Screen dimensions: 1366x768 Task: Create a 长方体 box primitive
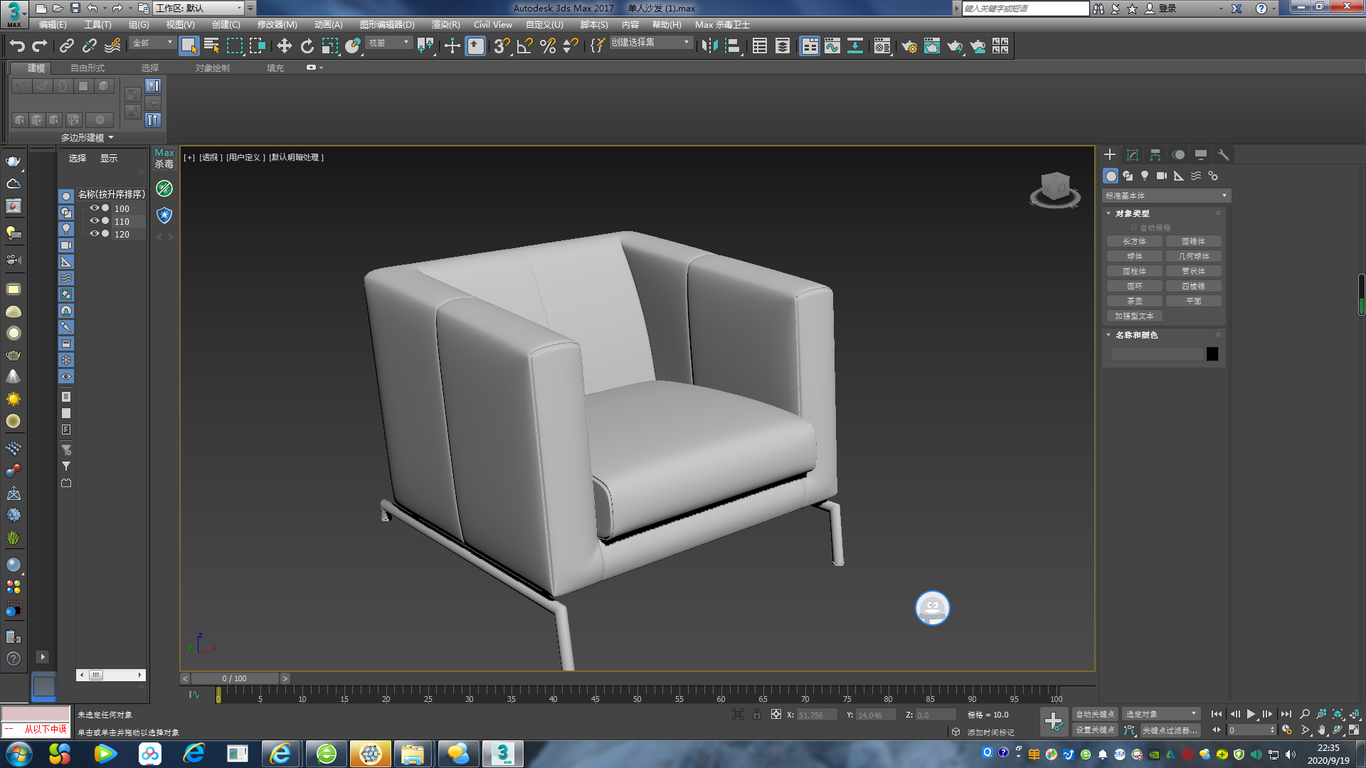tap(1134, 241)
